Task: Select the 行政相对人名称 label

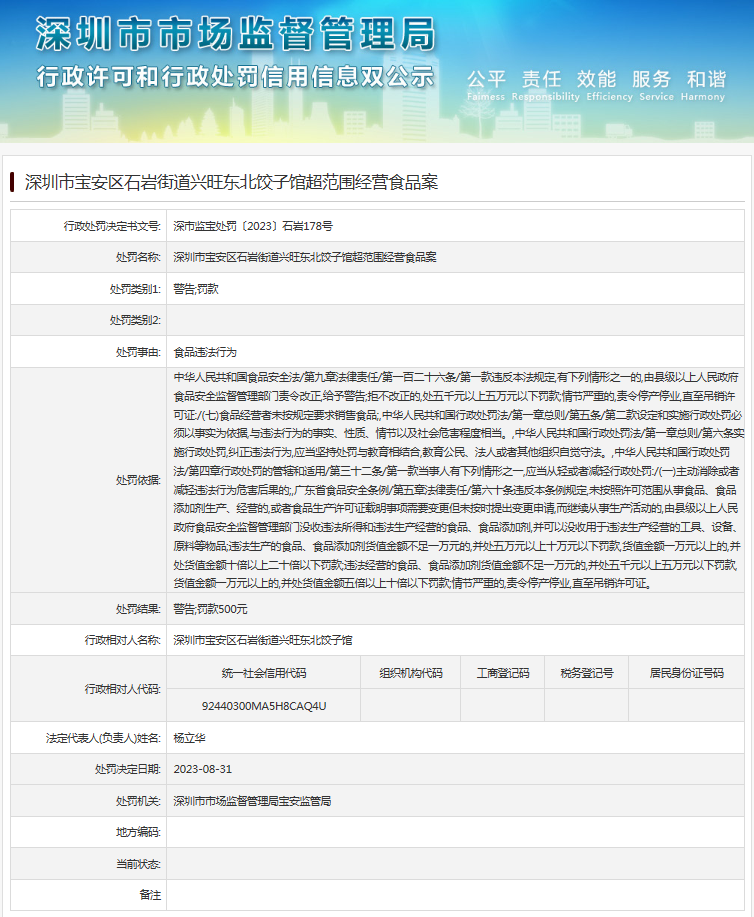Action: [122, 640]
